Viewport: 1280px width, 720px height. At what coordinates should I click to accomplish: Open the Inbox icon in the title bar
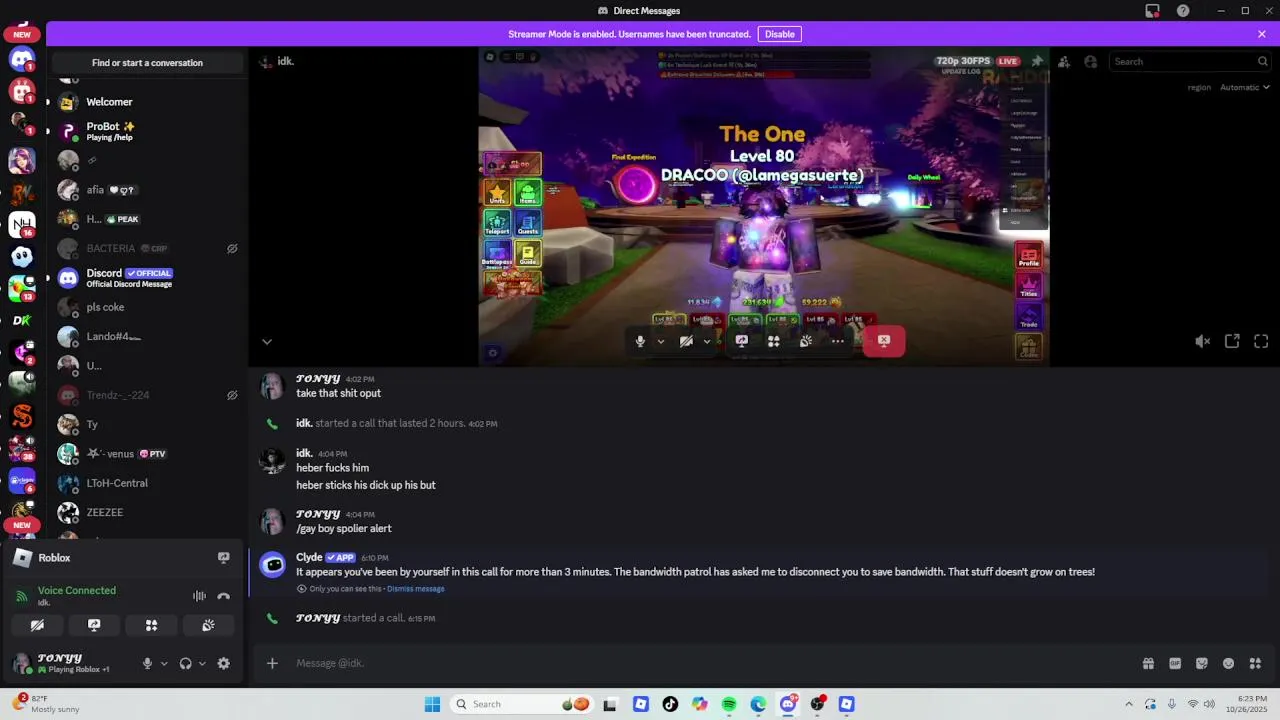1152,11
